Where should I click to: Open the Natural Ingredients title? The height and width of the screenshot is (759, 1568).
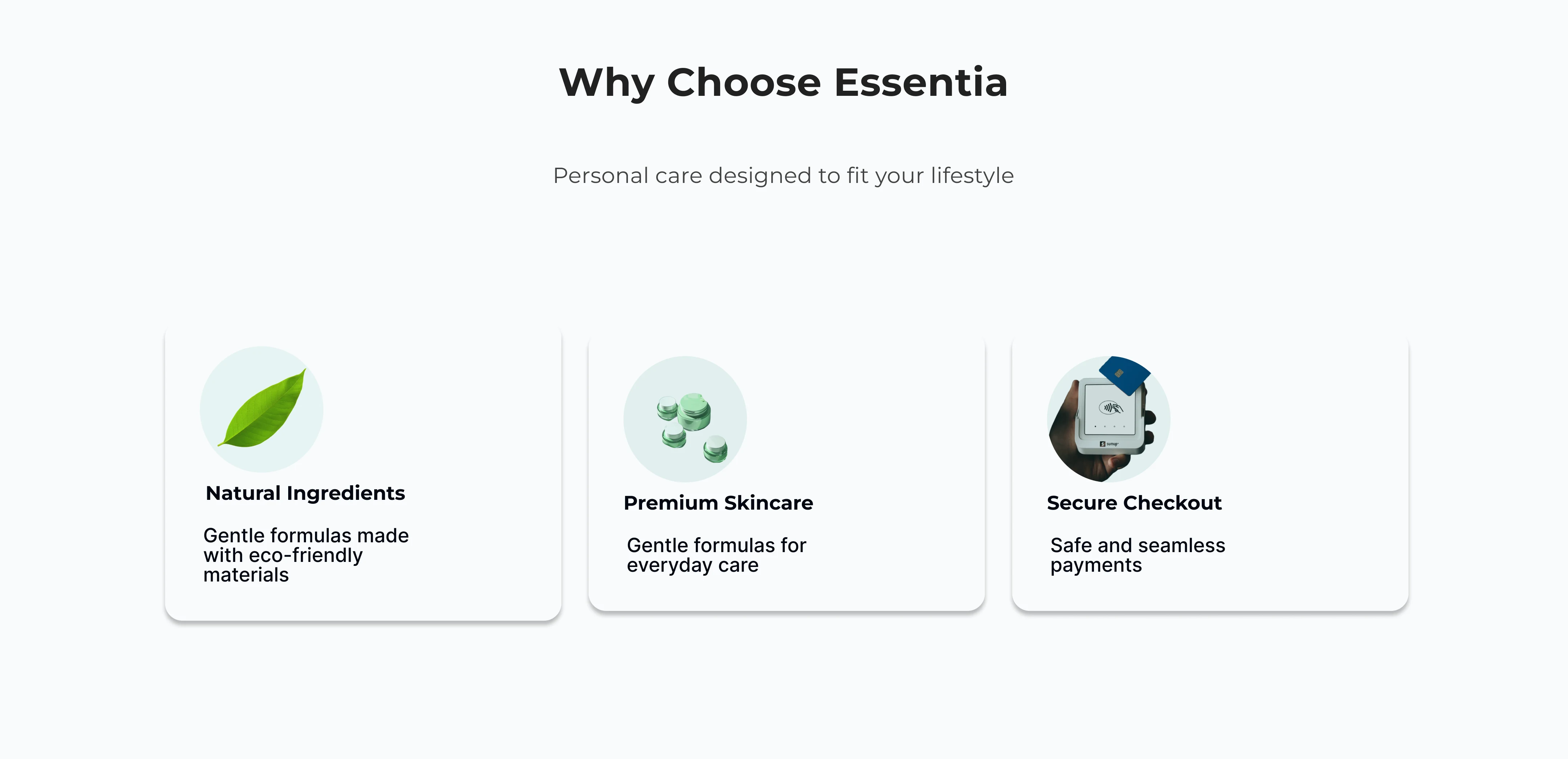tap(305, 493)
